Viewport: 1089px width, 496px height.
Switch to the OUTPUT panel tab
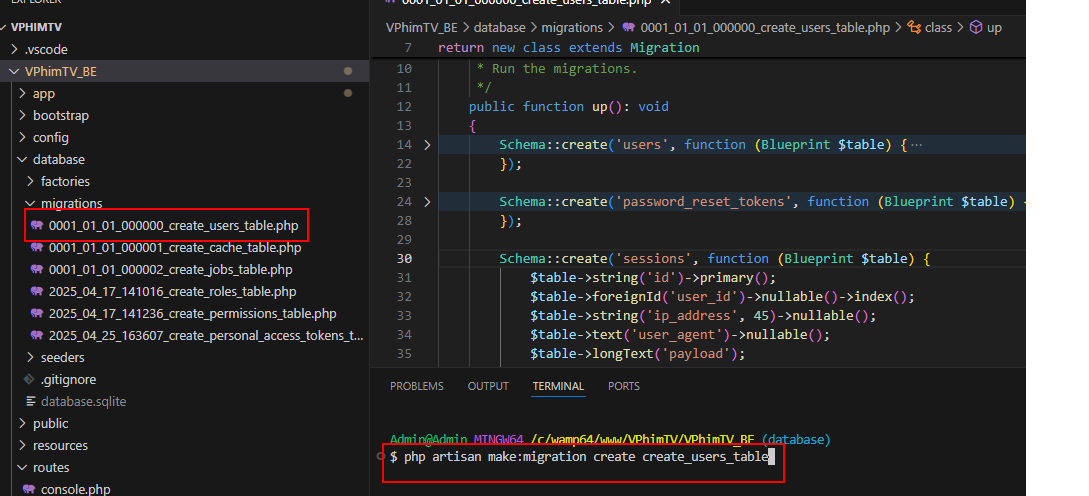[488, 386]
